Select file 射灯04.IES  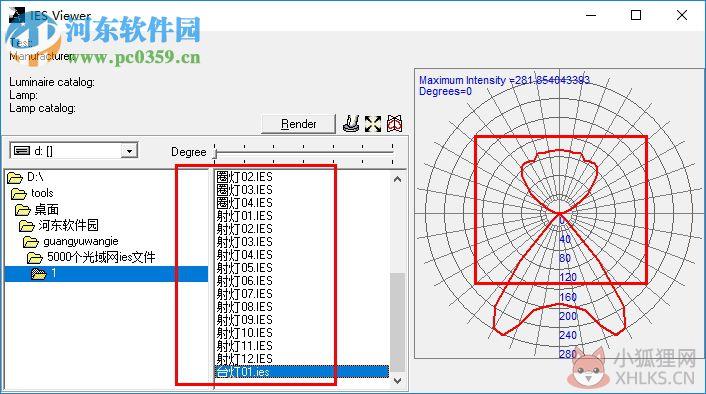pos(244,255)
